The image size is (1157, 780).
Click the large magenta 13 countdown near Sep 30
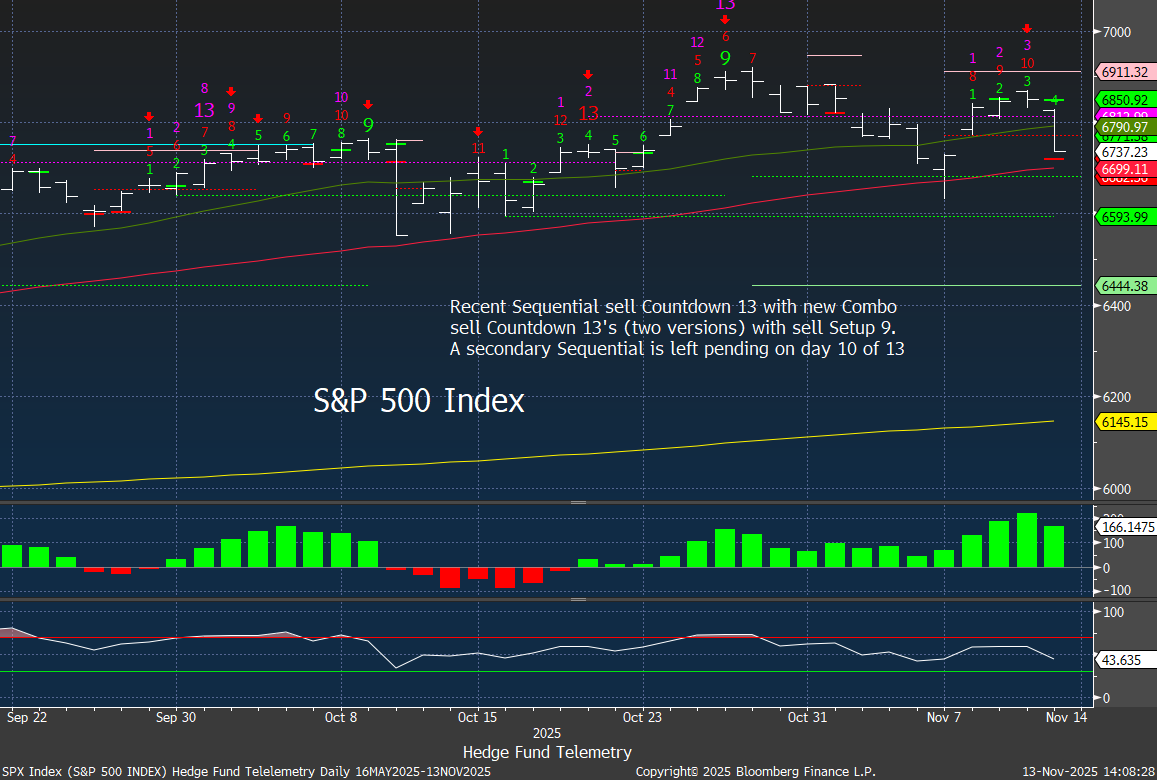click(204, 110)
